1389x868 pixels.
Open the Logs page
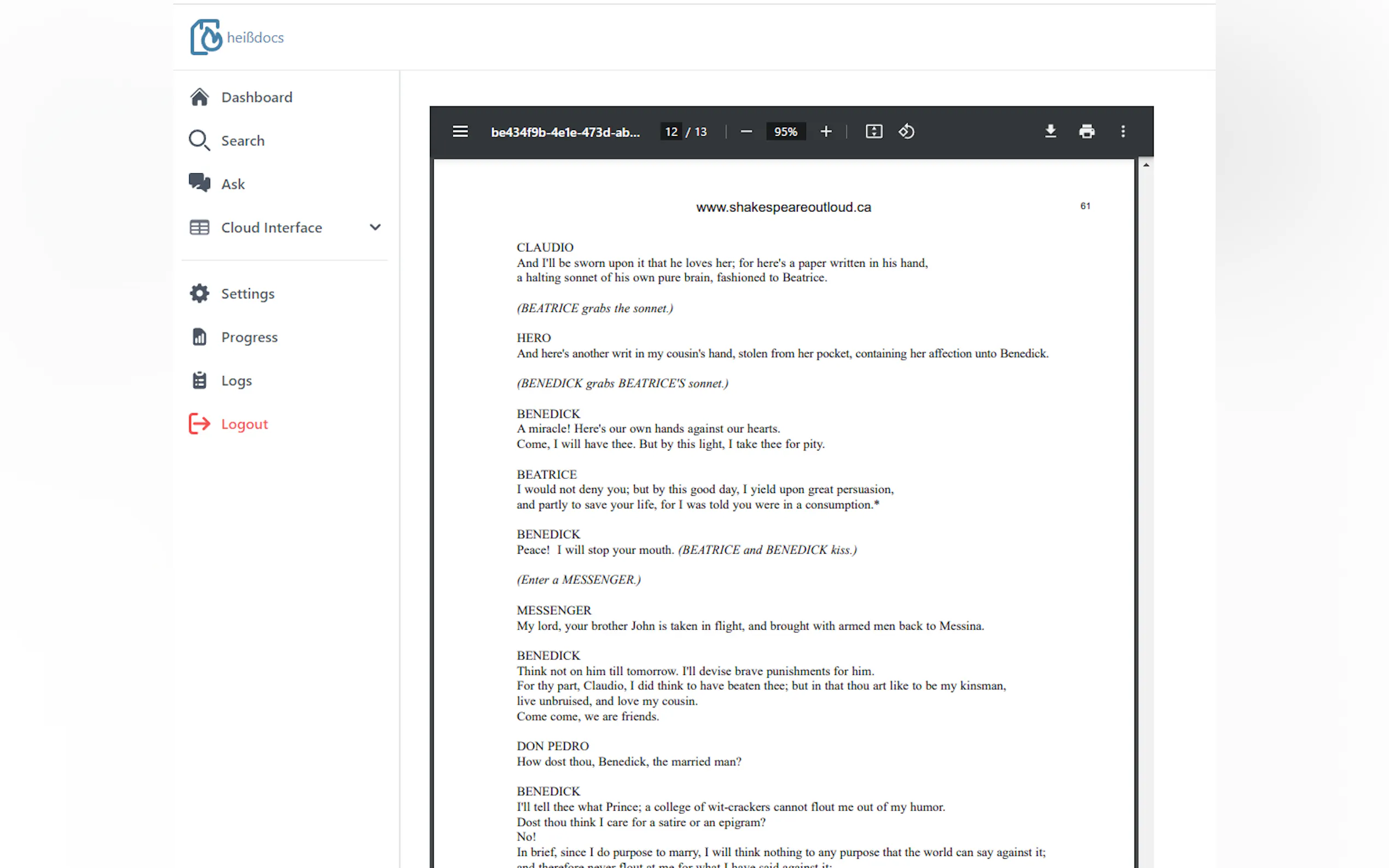point(236,380)
